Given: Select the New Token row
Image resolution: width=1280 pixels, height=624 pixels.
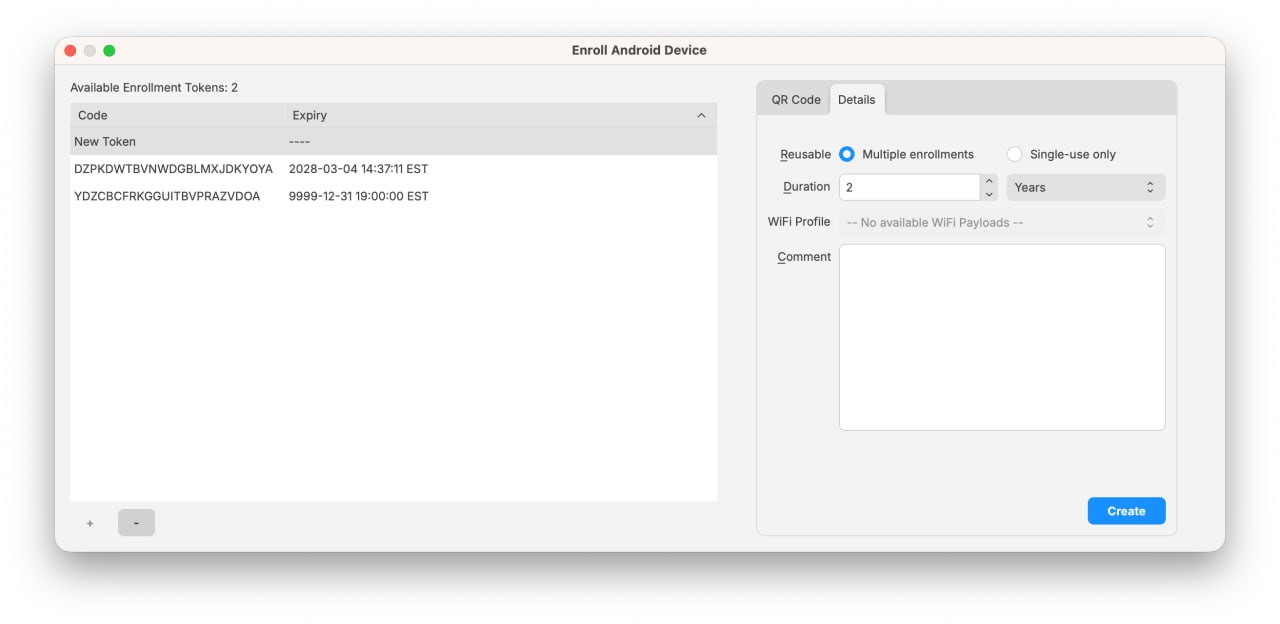Looking at the screenshot, I should click(x=393, y=141).
